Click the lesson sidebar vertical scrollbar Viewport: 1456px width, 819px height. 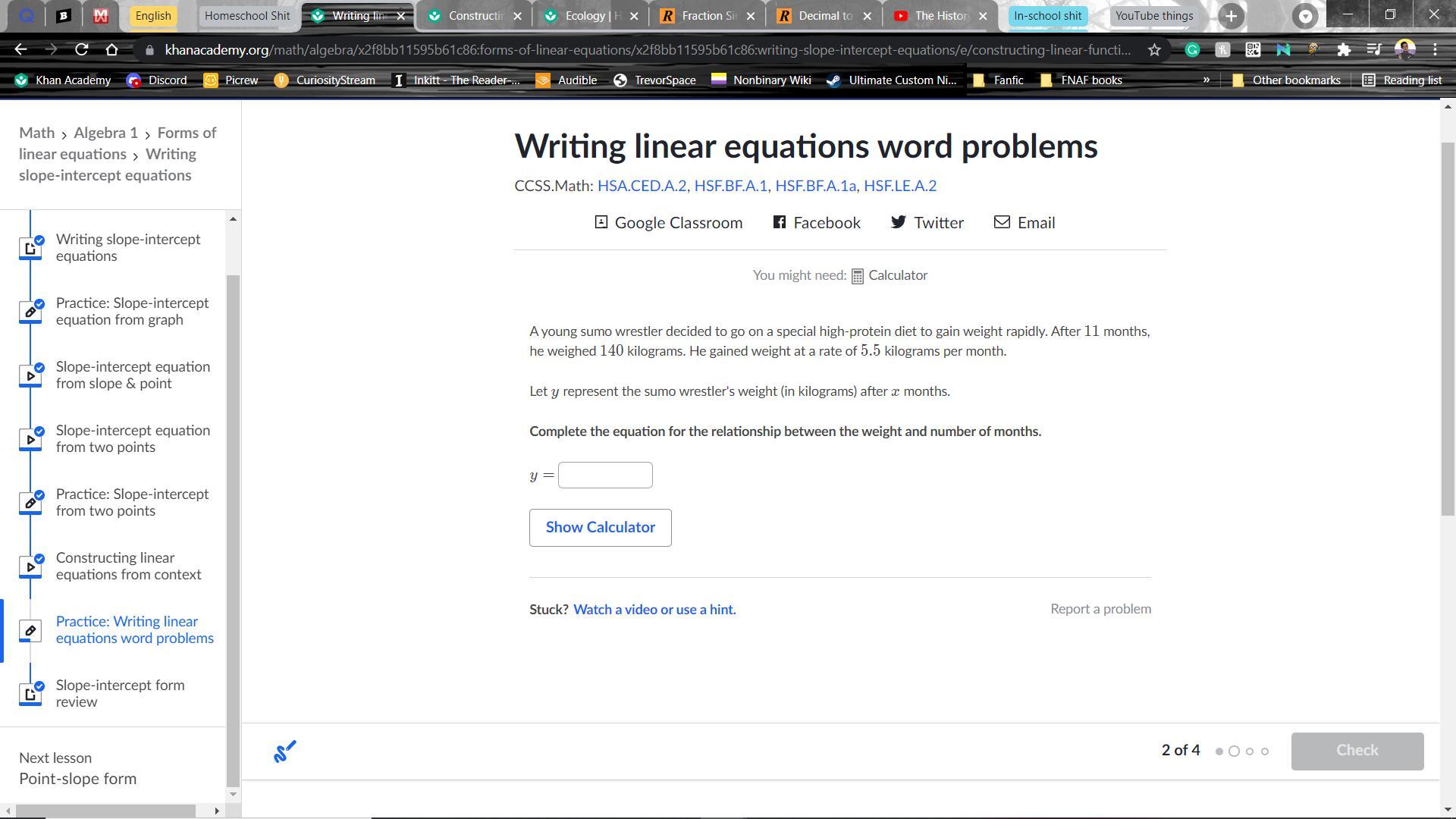pyautogui.click(x=233, y=531)
